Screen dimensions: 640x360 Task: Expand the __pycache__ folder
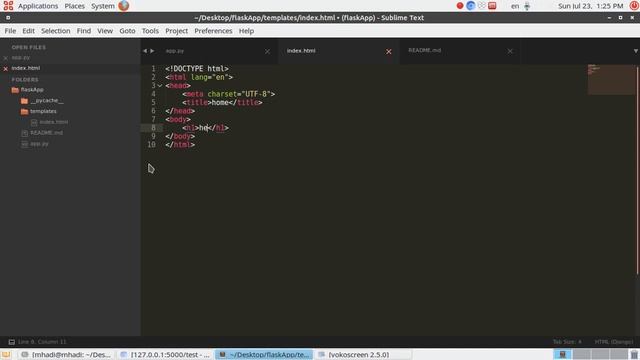pyautogui.click(x=47, y=100)
